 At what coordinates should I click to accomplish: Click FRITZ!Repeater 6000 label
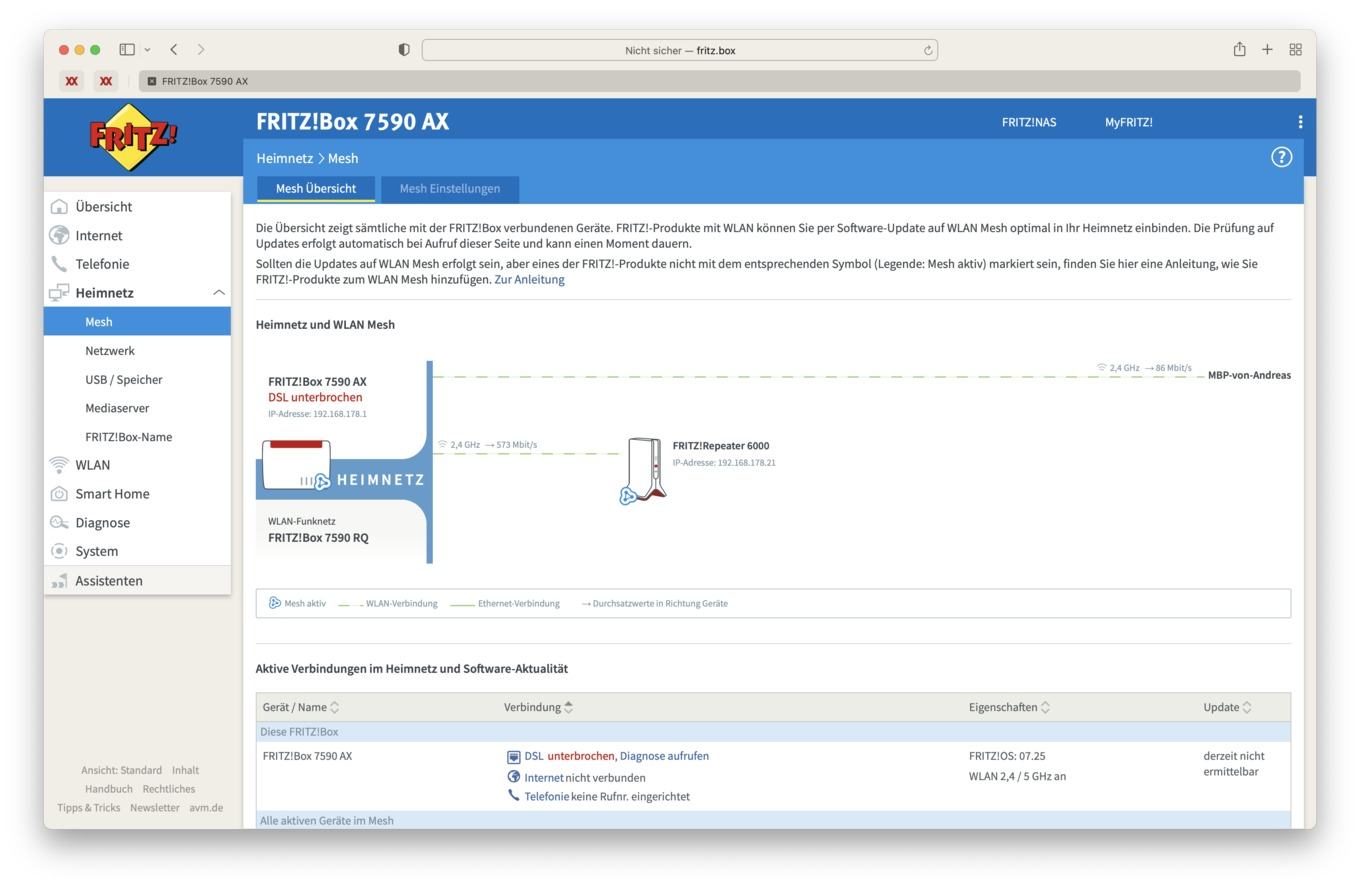coord(721,446)
